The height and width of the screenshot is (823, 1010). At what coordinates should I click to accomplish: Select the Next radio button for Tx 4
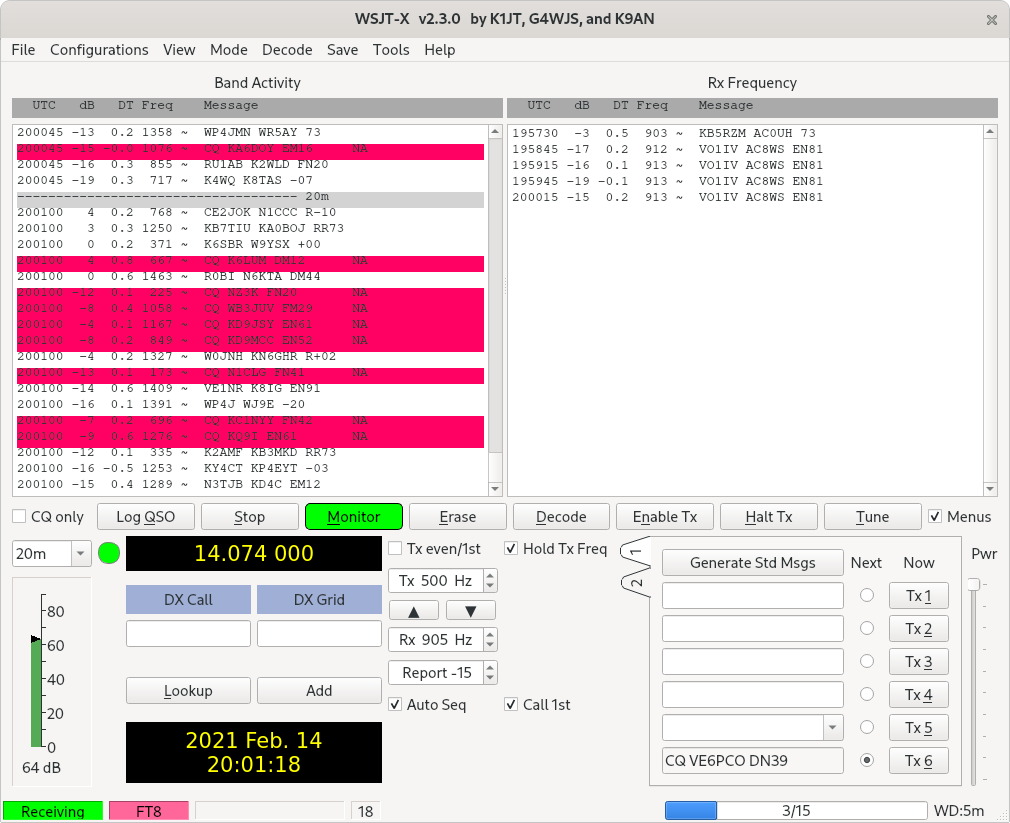867,694
